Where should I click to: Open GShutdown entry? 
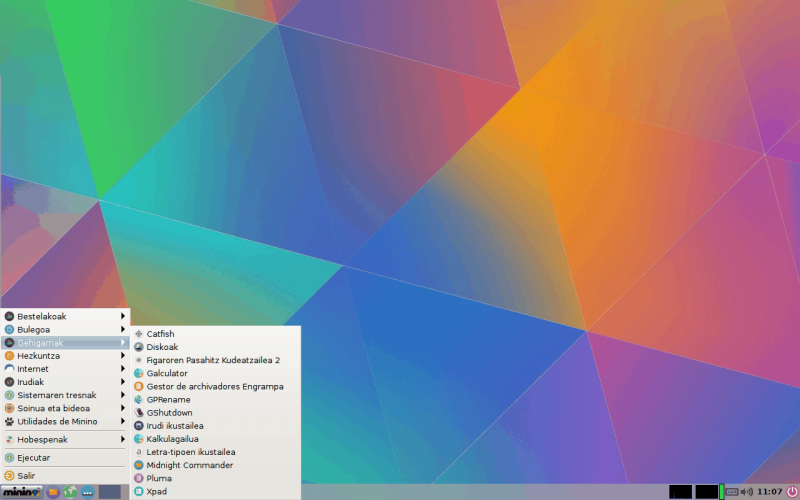[215, 413]
